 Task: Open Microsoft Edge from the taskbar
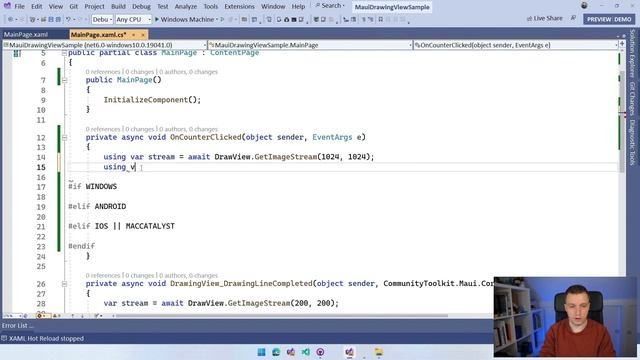pyautogui.click(x=276, y=352)
